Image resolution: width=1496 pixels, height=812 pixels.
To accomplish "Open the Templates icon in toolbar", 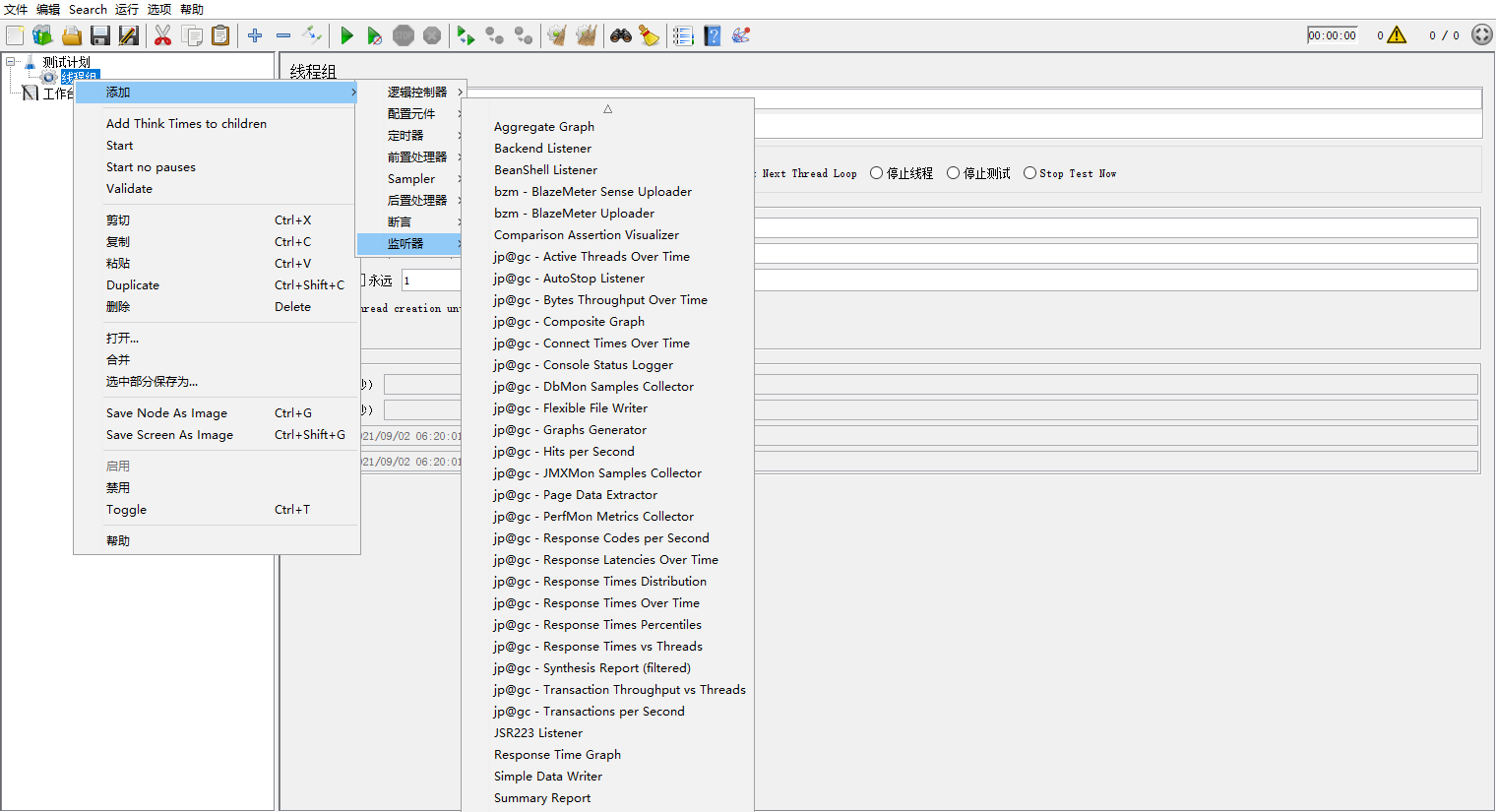I will pos(42,35).
